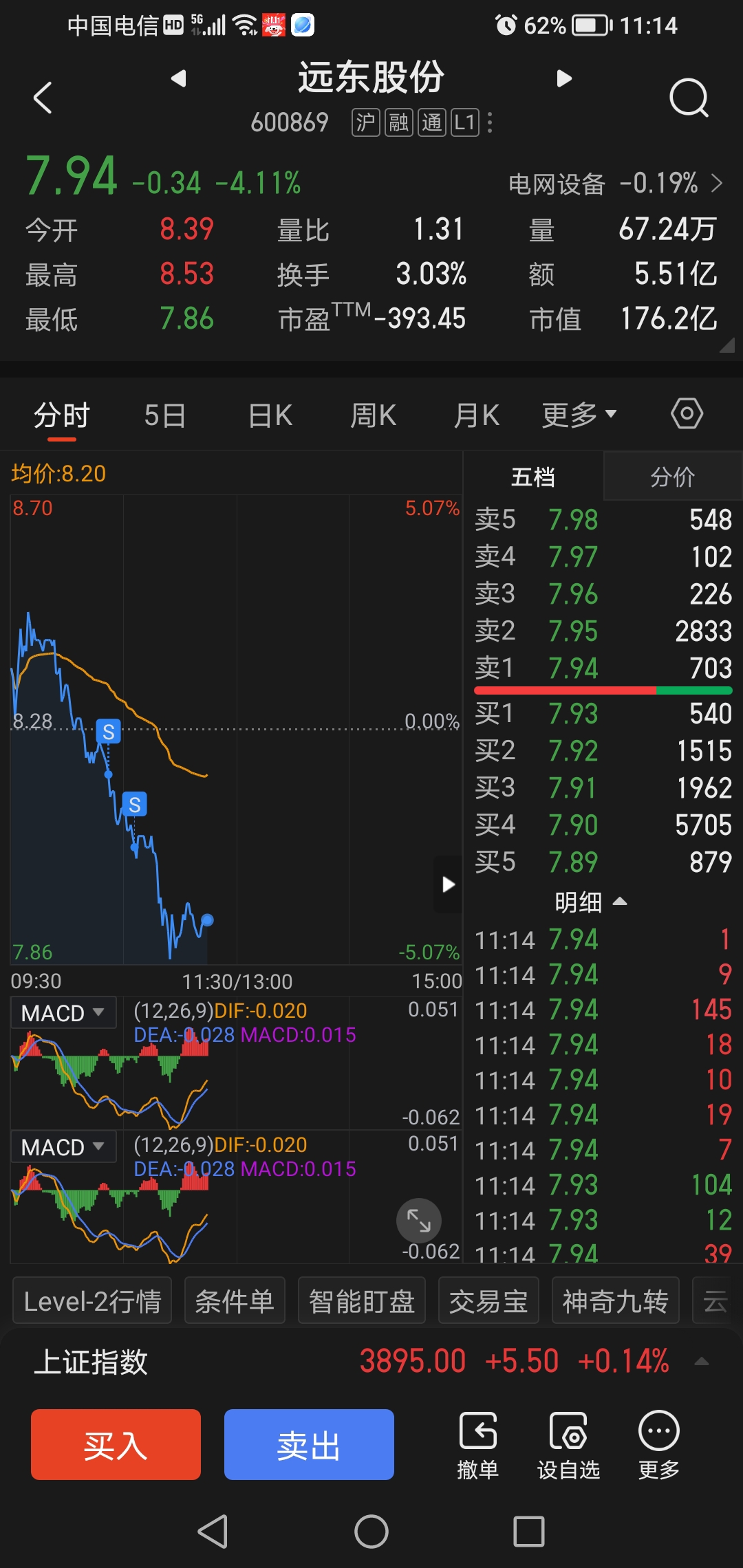Viewport: 743px width, 1568px height.
Task: Select the 分时 intraday tab
Action: click(62, 415)
